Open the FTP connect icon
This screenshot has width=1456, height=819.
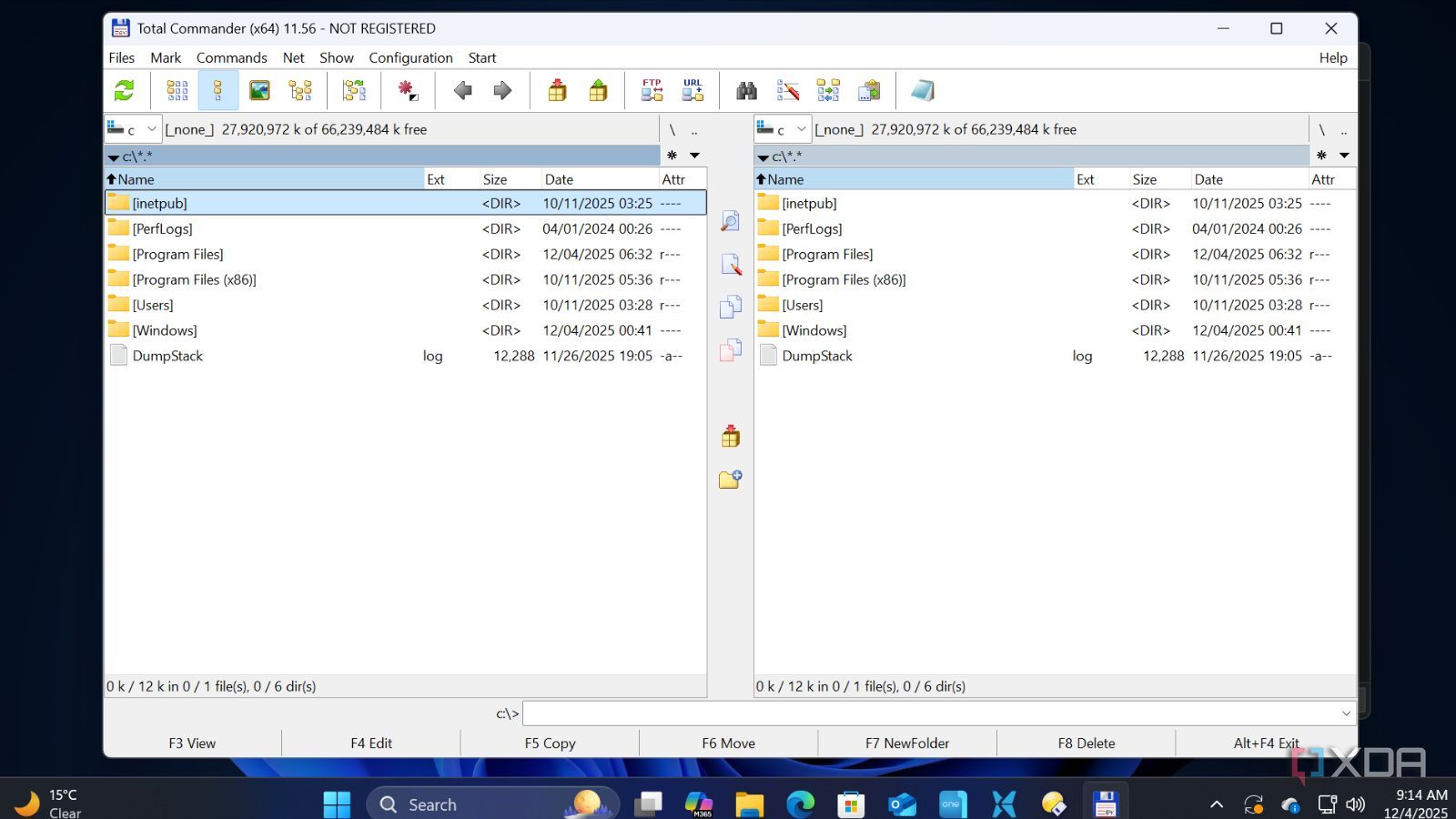point(652,90)
